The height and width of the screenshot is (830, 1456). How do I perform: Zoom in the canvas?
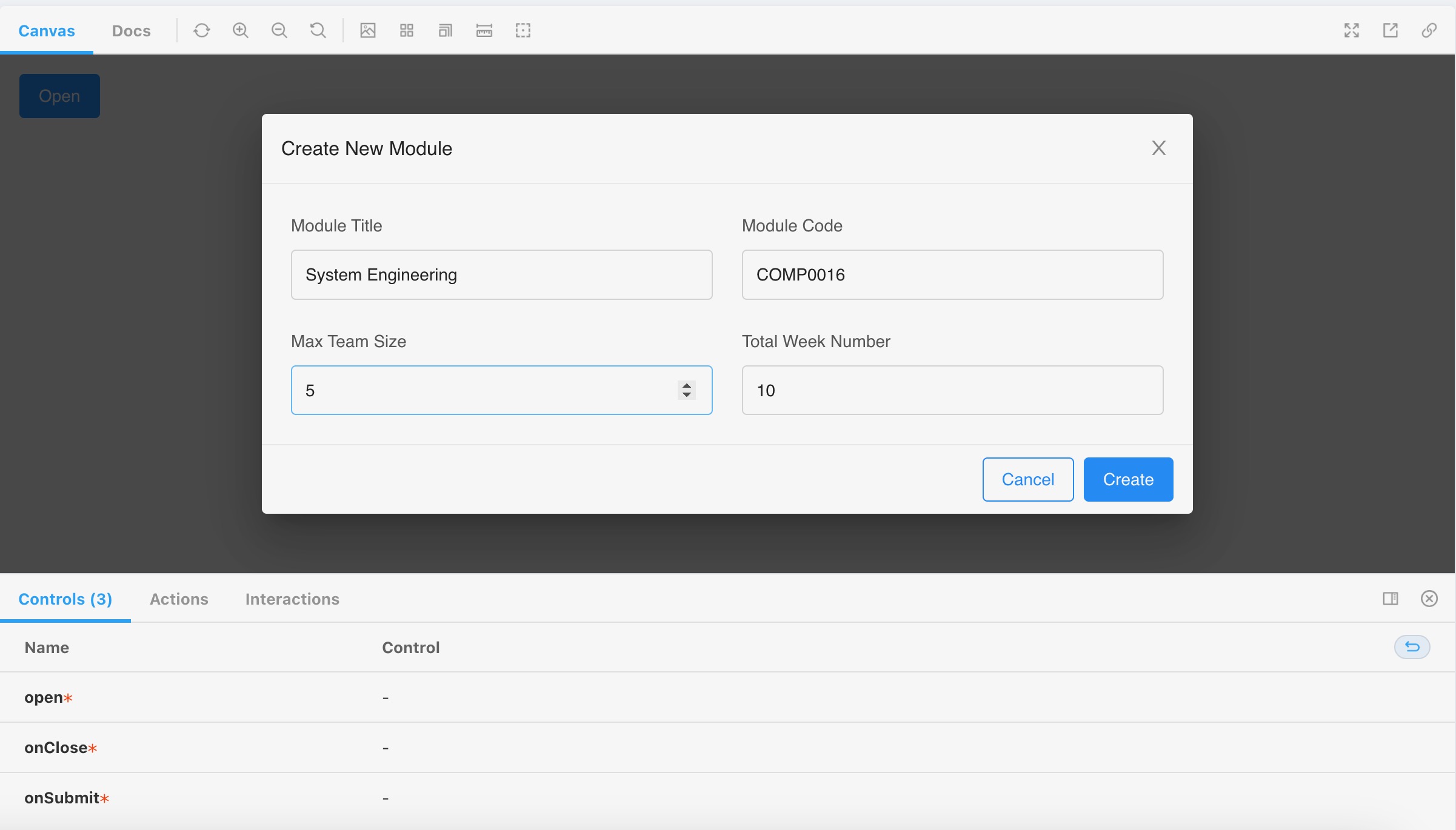[241, 30]
